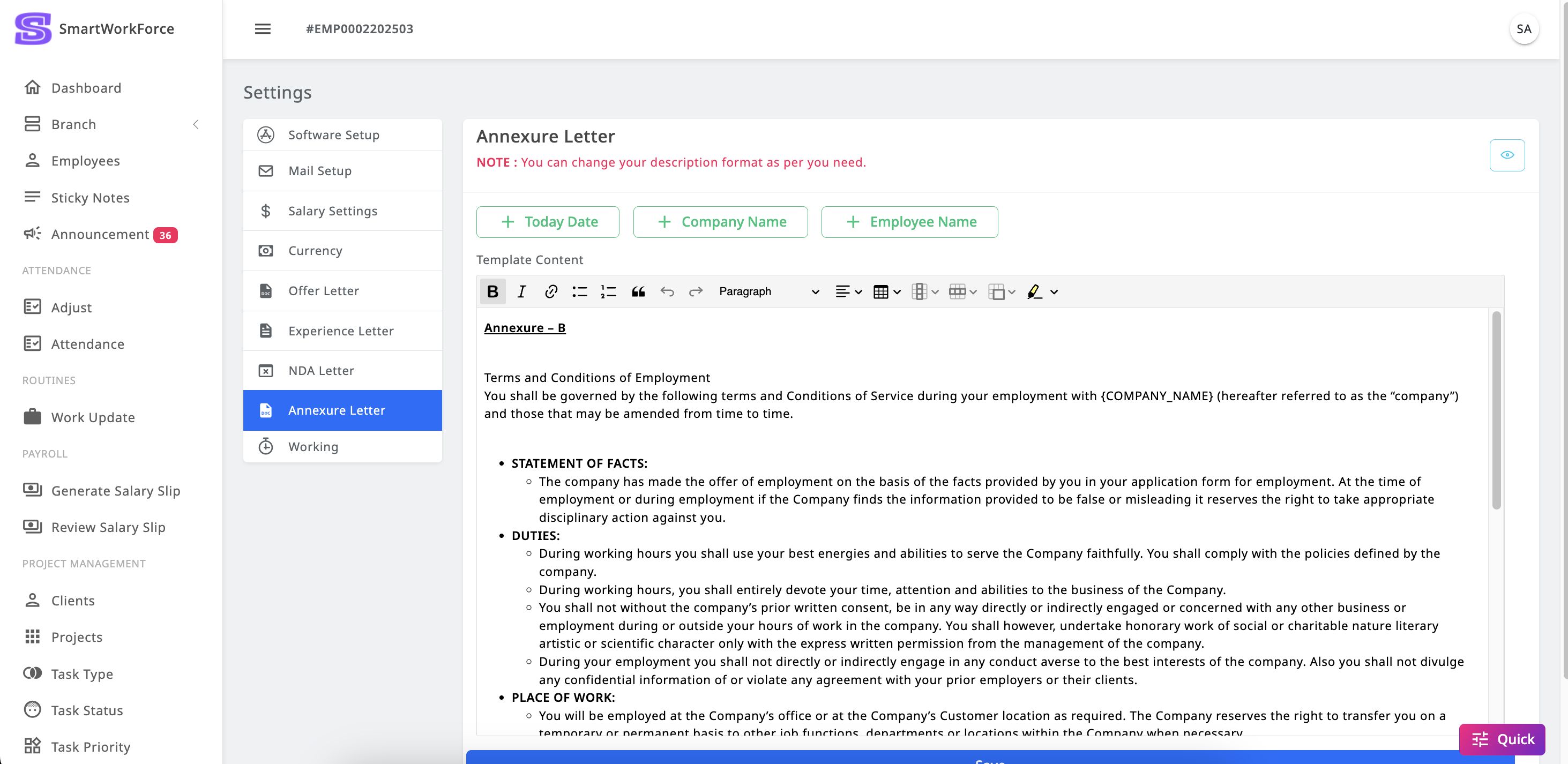This screenshot has width=1568, height=764.
Task: Insert Today Date placeholder
Action: point(548,222)
